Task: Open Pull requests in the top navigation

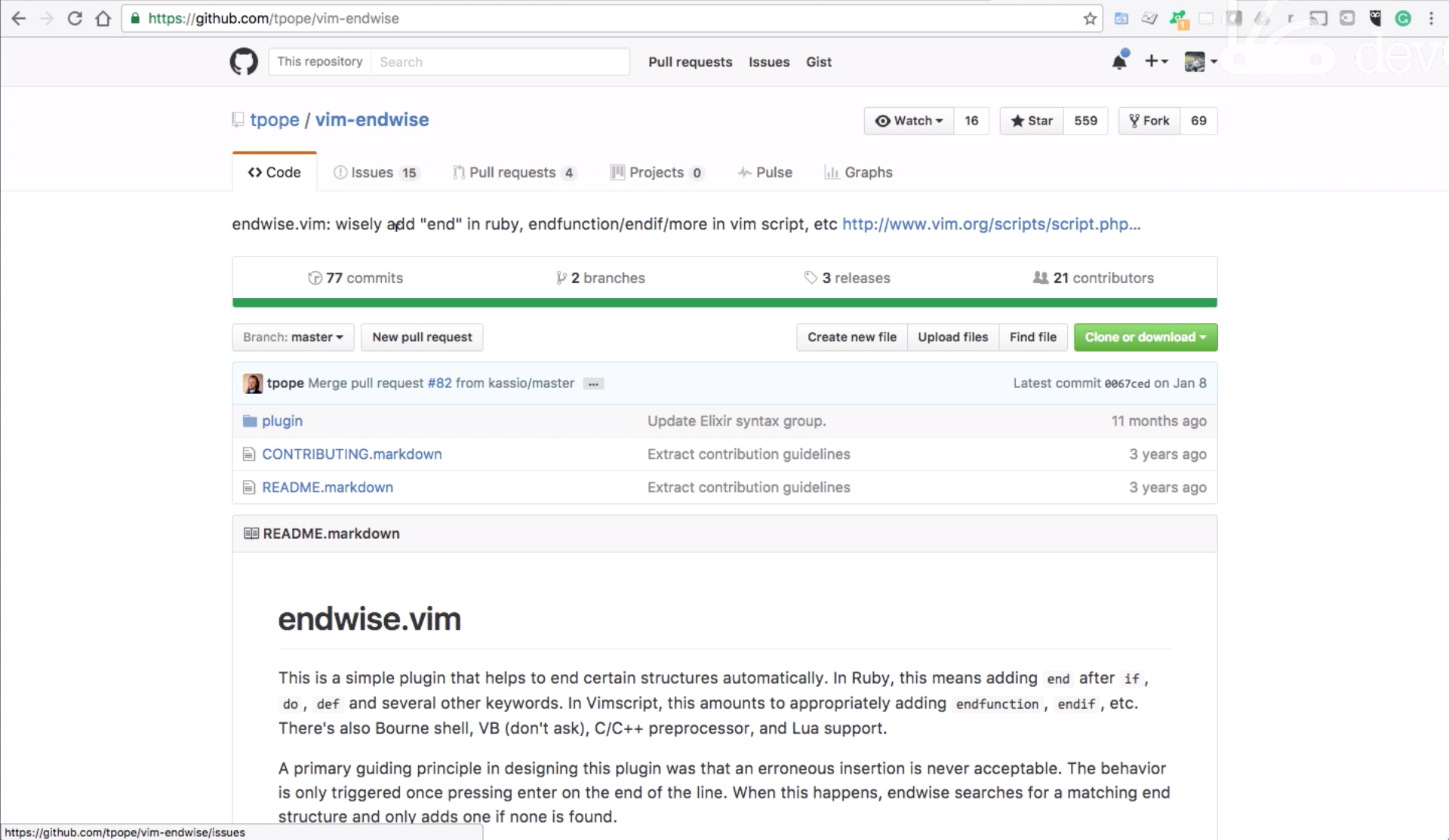Action: pos(690,62)
